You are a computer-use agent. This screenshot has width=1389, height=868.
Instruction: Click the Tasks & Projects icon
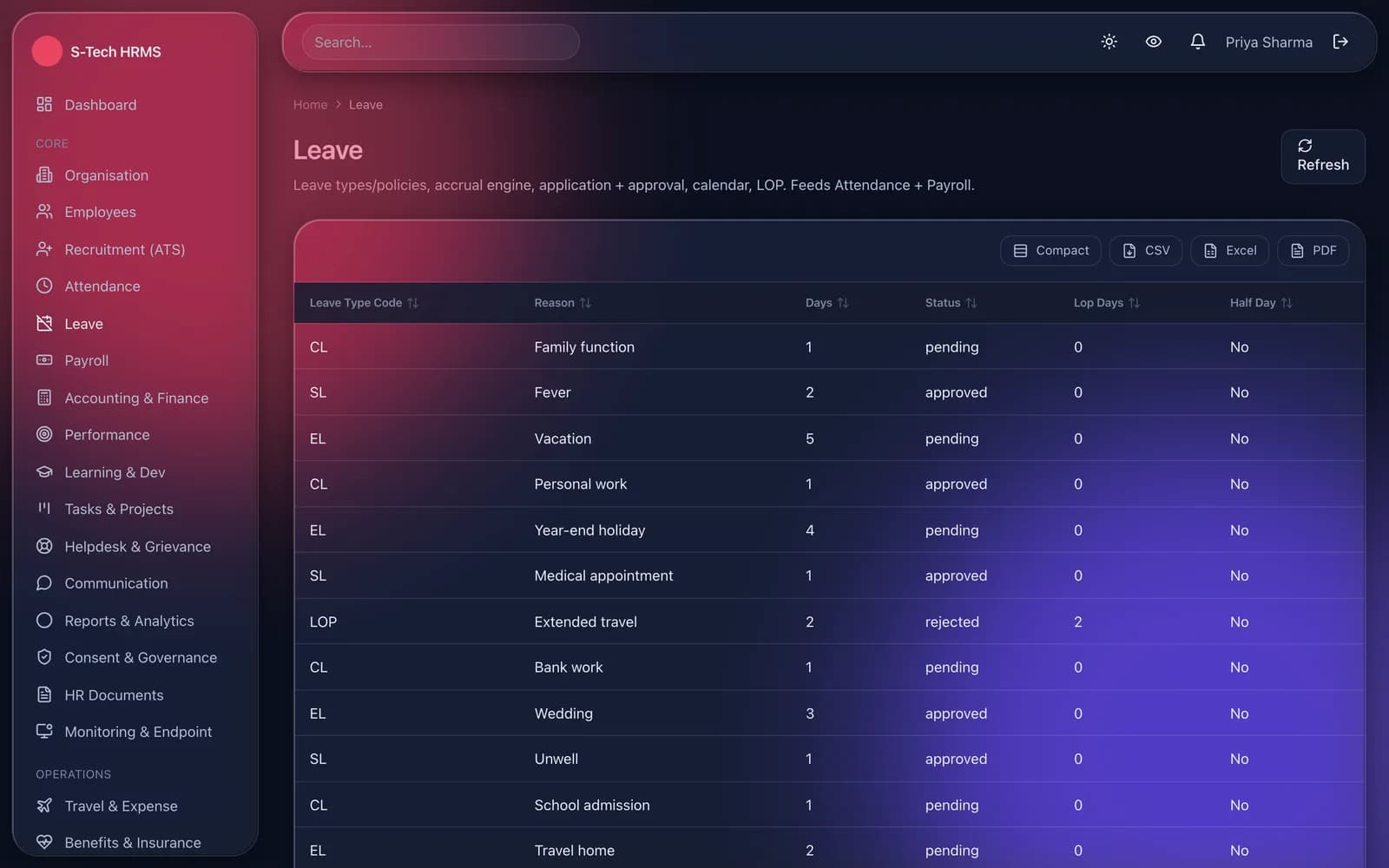44,509
